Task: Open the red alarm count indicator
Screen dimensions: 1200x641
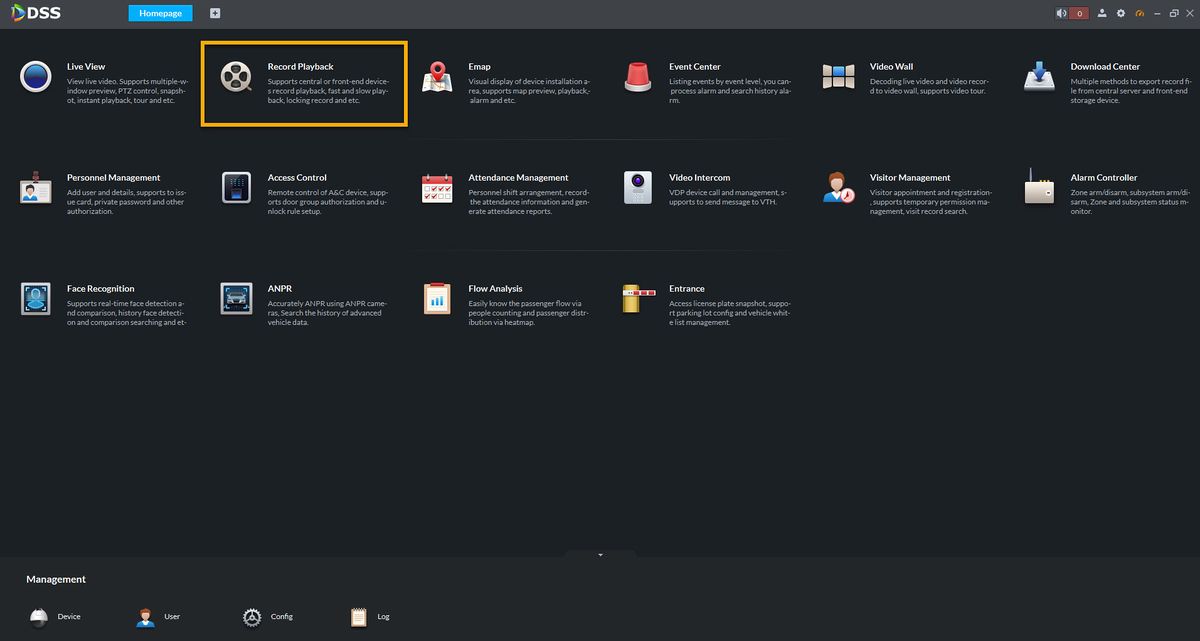Action: coord(1079,13)
